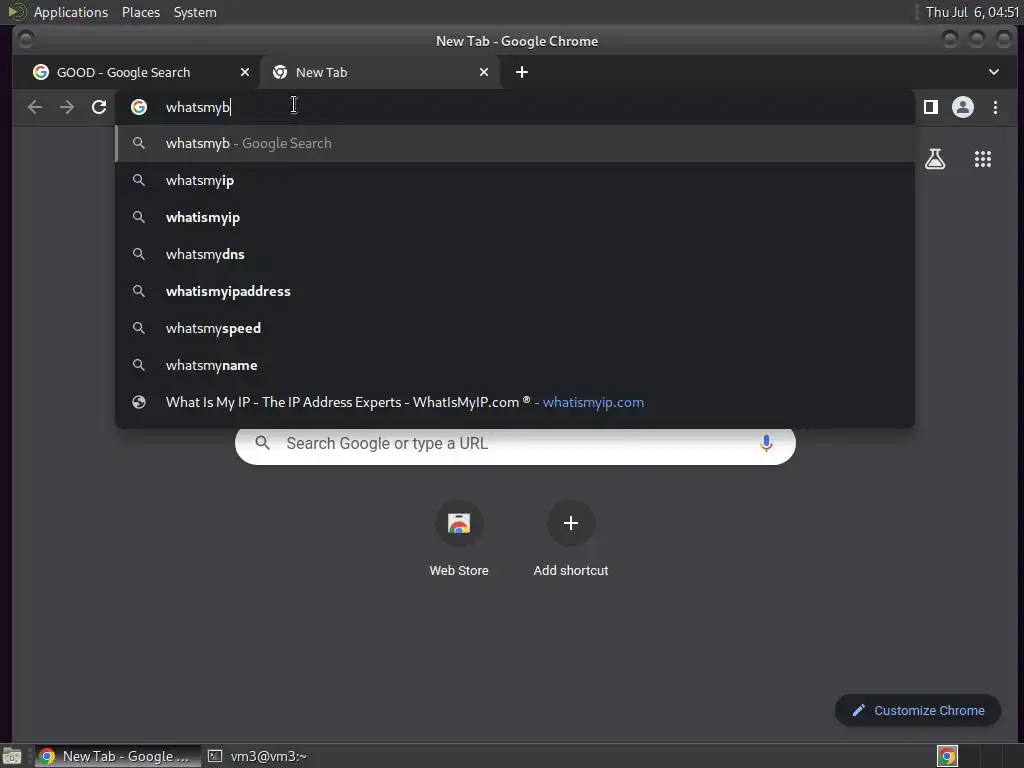
Task: Close the GOOD - Google Search tab
Action: (245, 72)
